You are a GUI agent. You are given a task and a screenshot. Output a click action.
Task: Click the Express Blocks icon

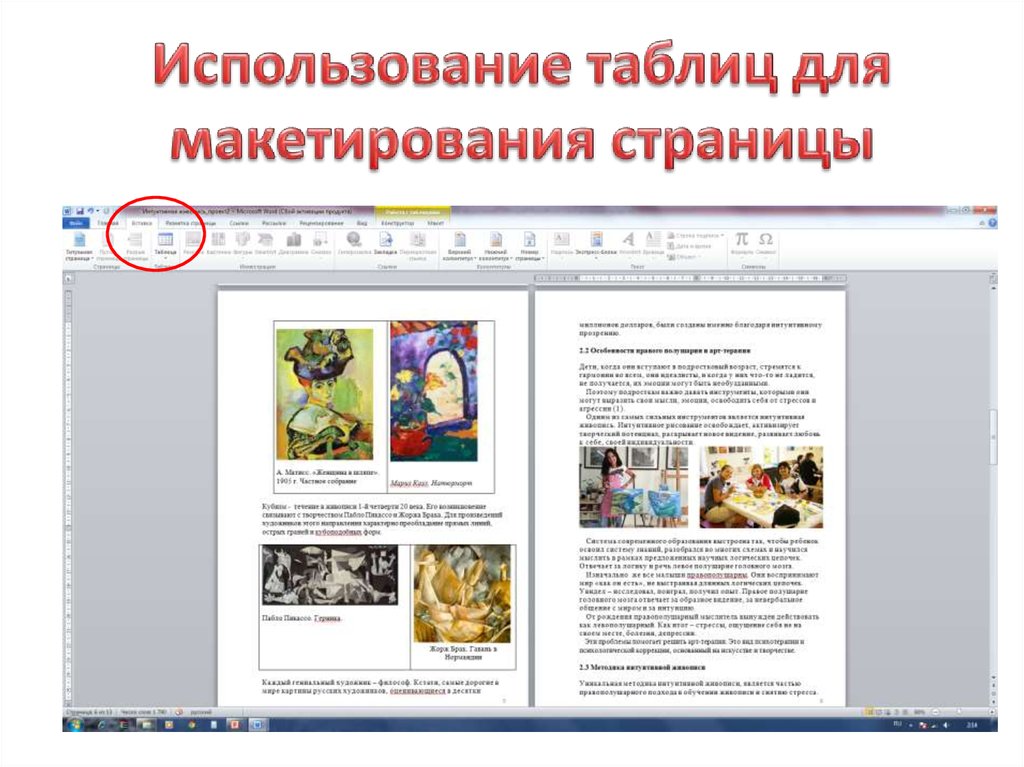click(x=595, y=242)
